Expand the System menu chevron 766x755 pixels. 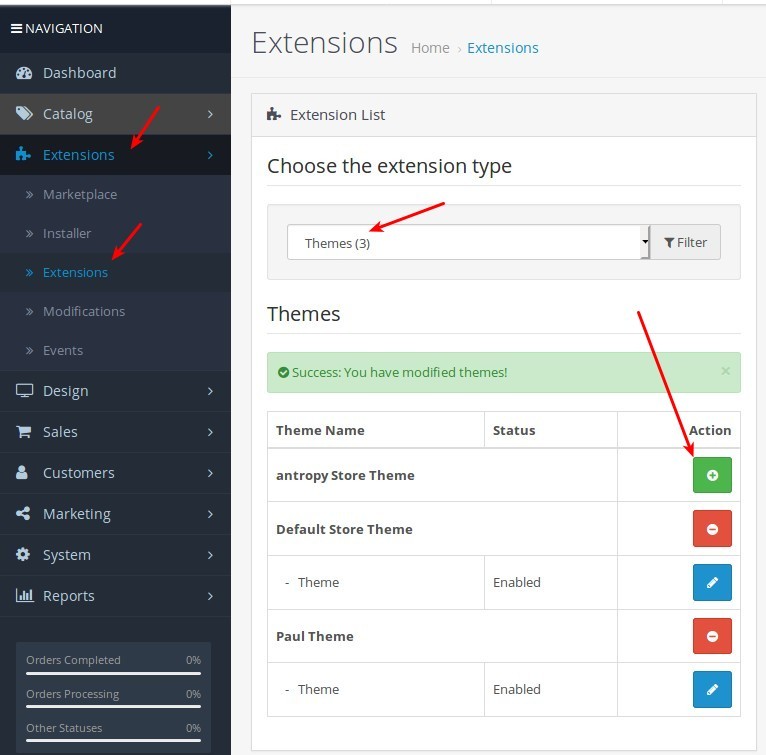[x=210, y=555]
